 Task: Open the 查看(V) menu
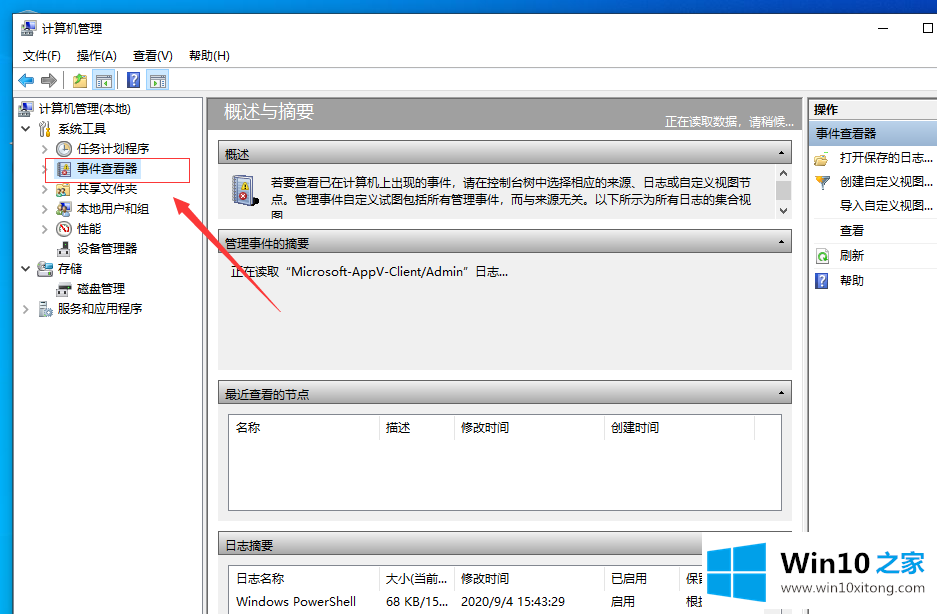click(x=153, y=56)
